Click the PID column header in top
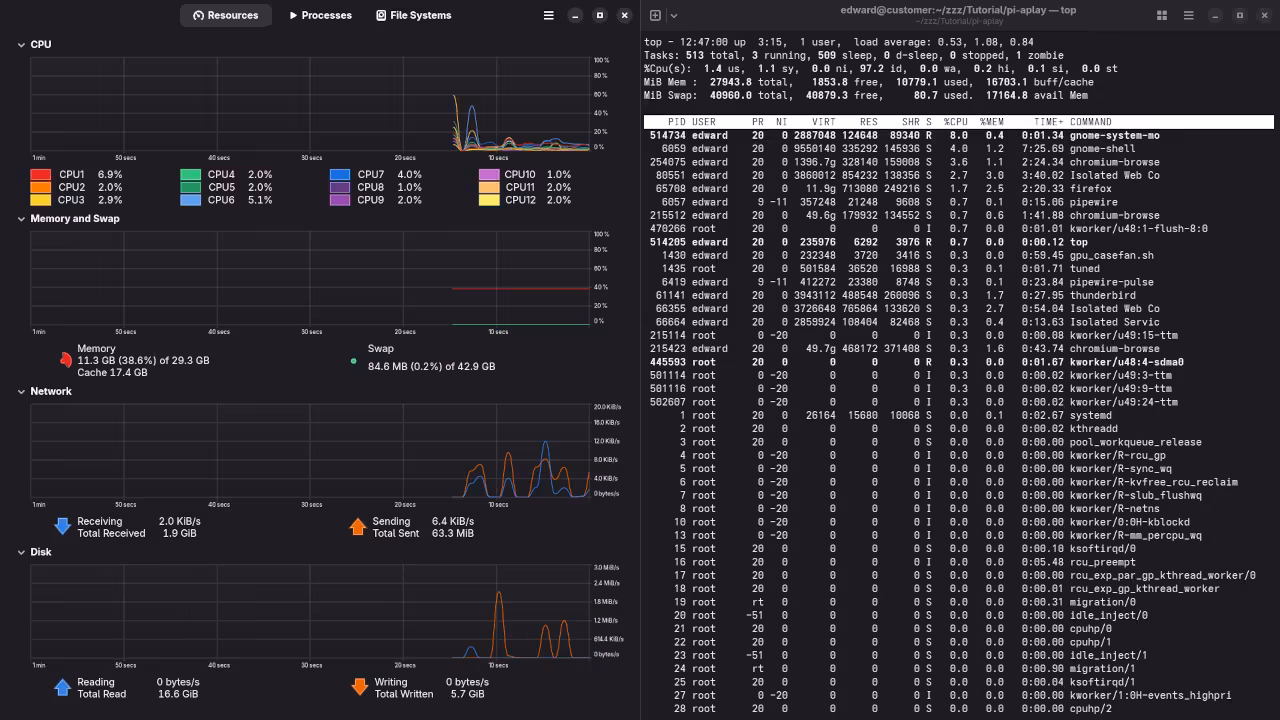 click(x=677, y=122)
